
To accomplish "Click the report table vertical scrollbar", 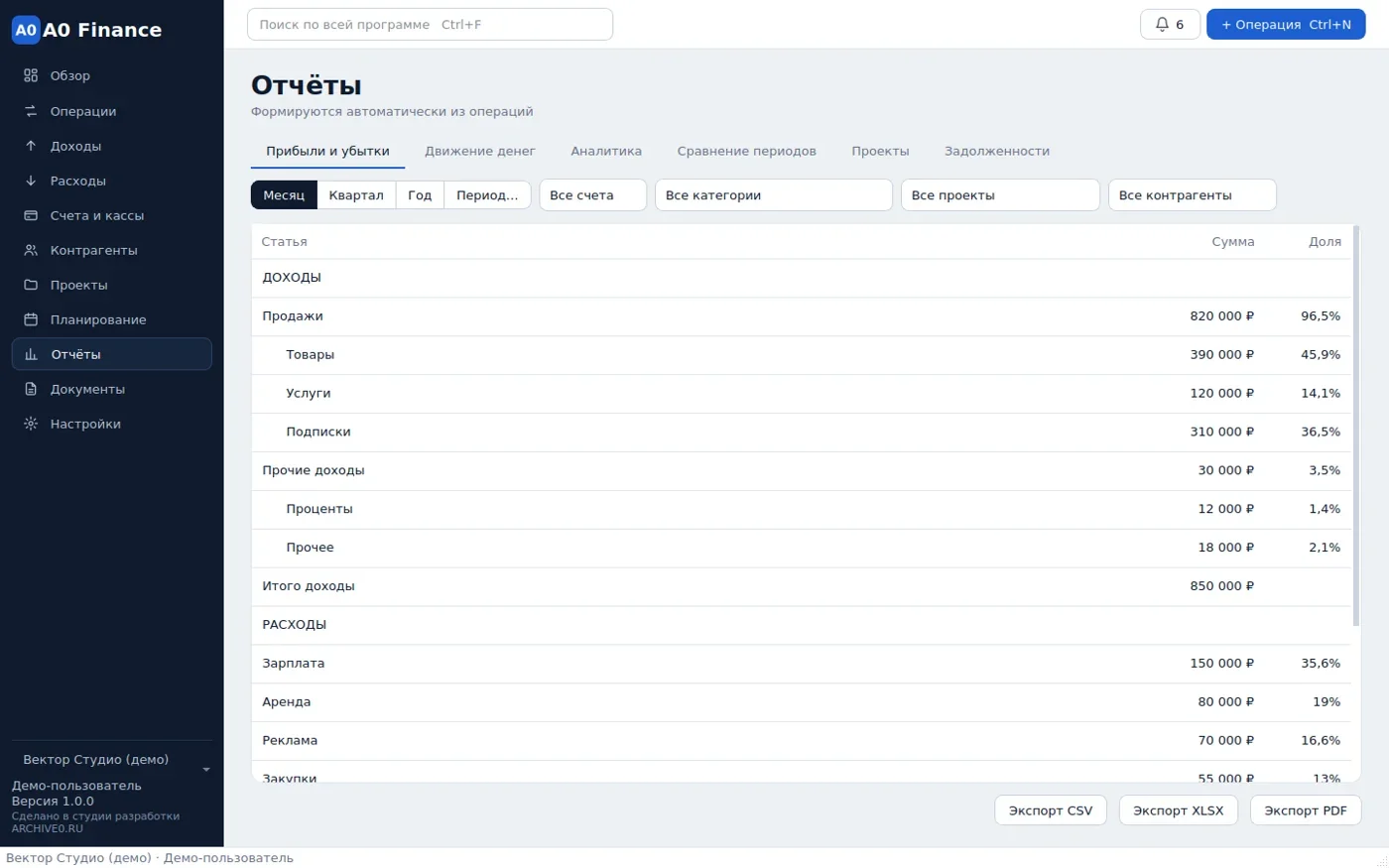I will 1356,427.
